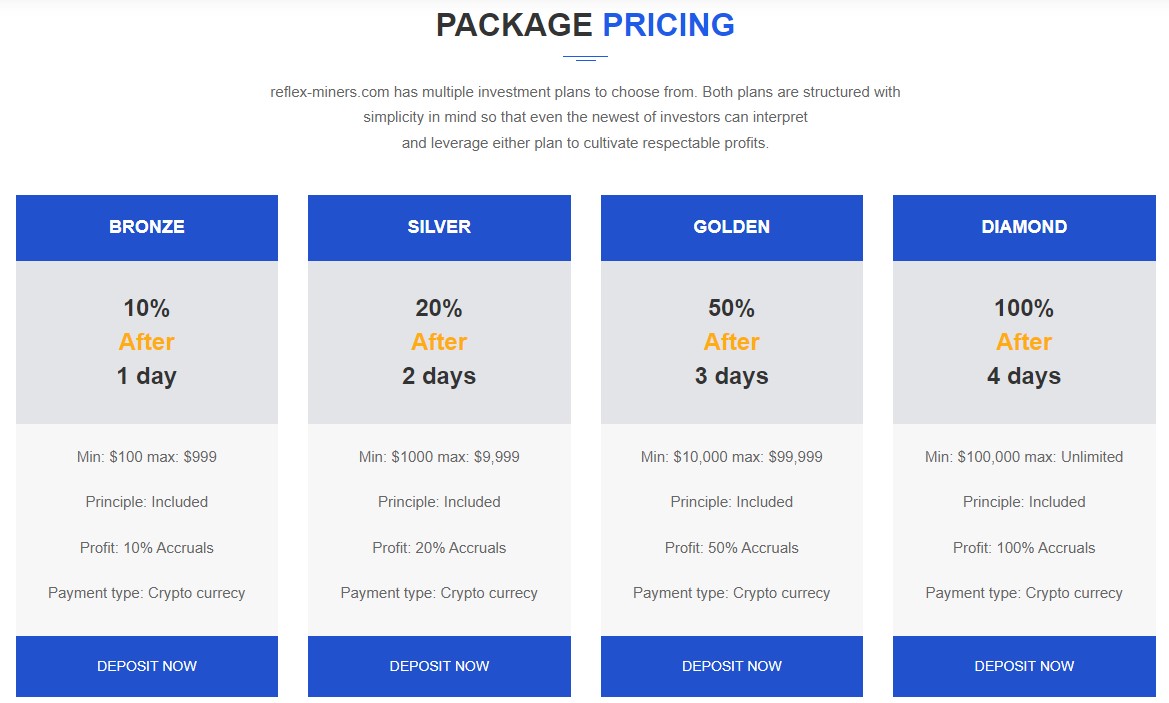Click Profit: 100% Accruals line
1169x703 pixels.
point(1024,548)
